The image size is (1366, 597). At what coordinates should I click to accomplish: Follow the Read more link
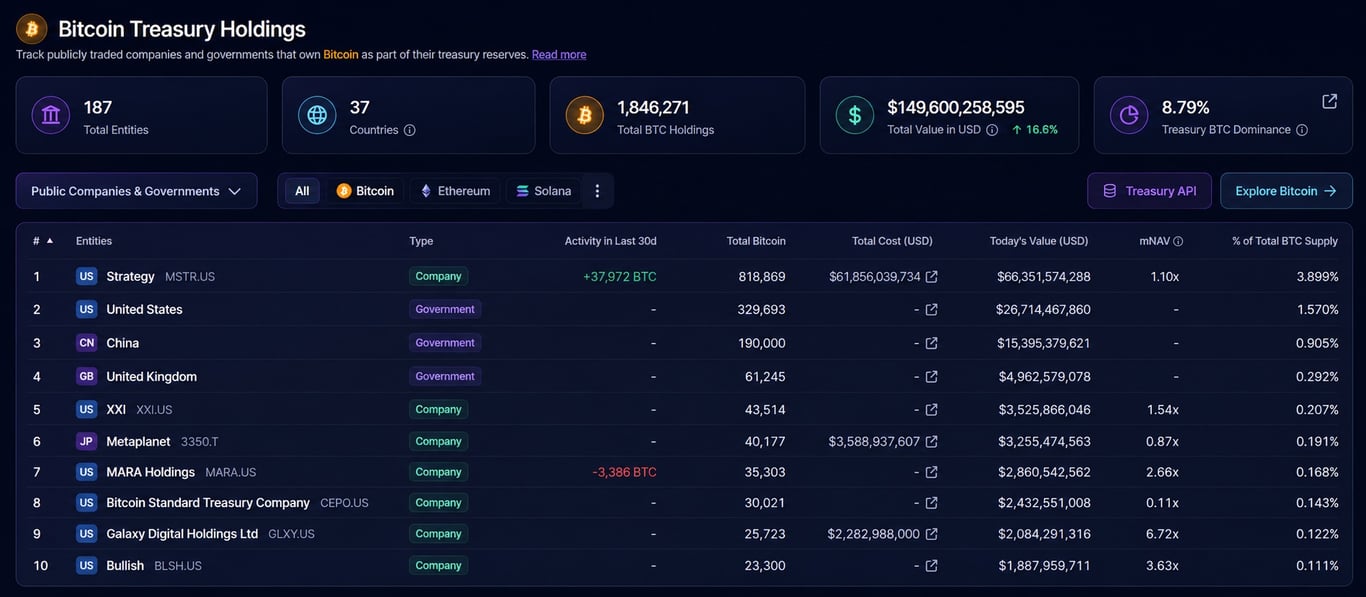[x=559, y=55]
